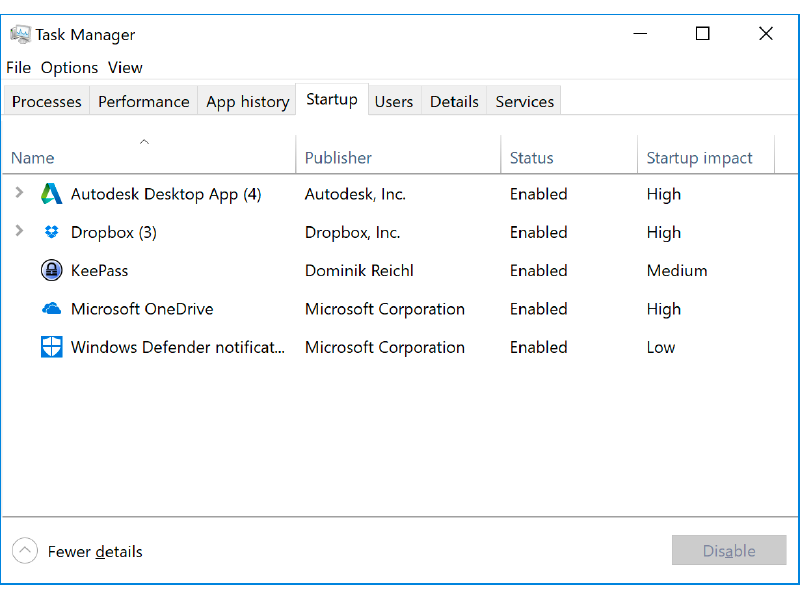Click the Microsoft OneDrive cloud icon
Viewport: 800px width, 600px height.
point(51,309)
